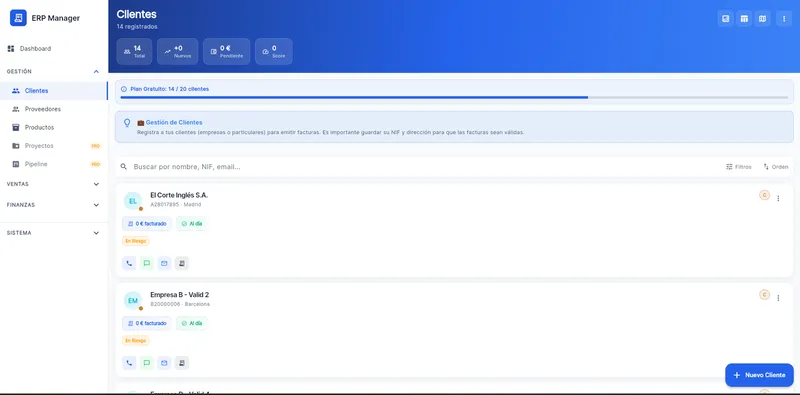
Task: Expand the FINANZAS sidebar section
Action: pyautogui.click(x=54, y=205)
